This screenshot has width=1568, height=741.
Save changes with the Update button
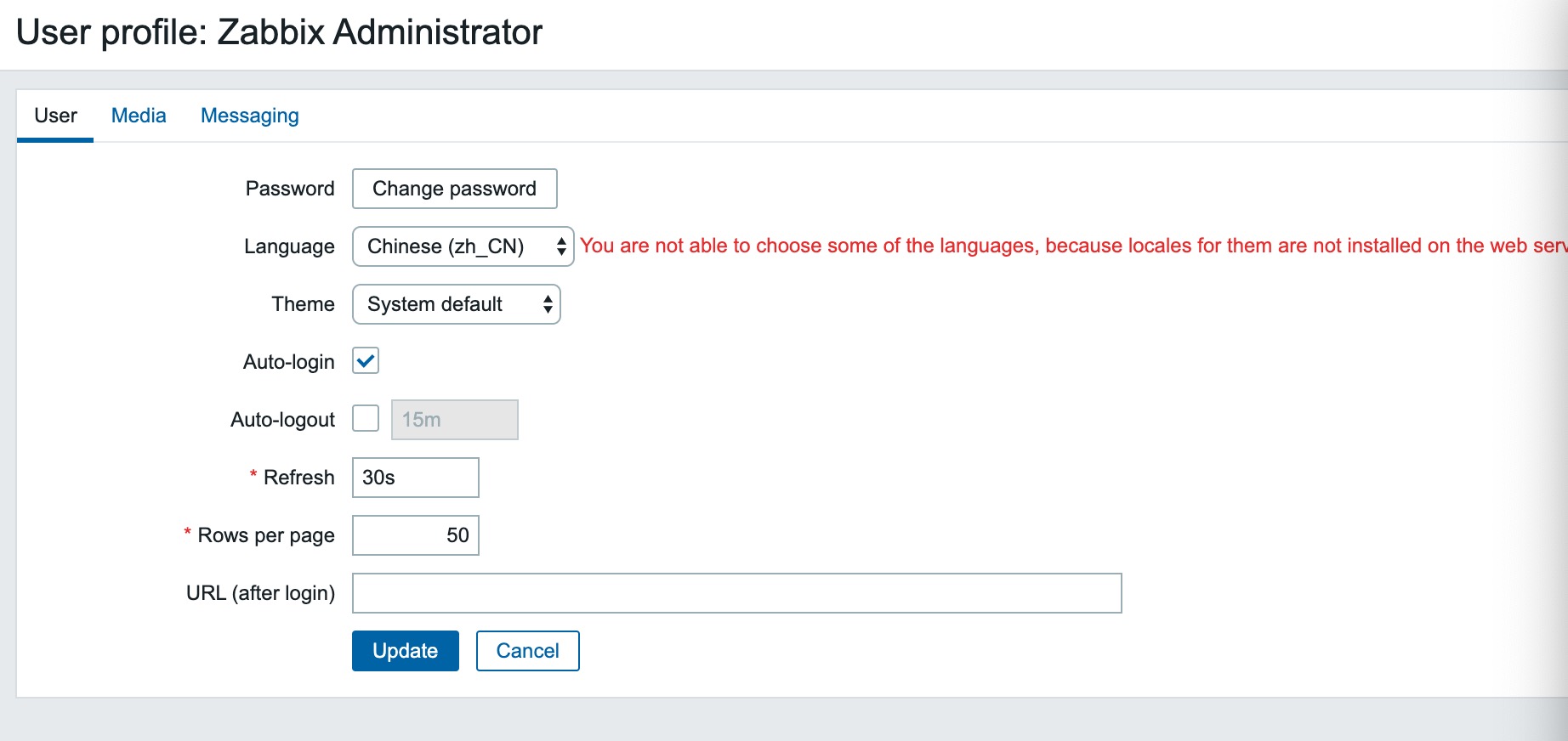click(406, 651)
